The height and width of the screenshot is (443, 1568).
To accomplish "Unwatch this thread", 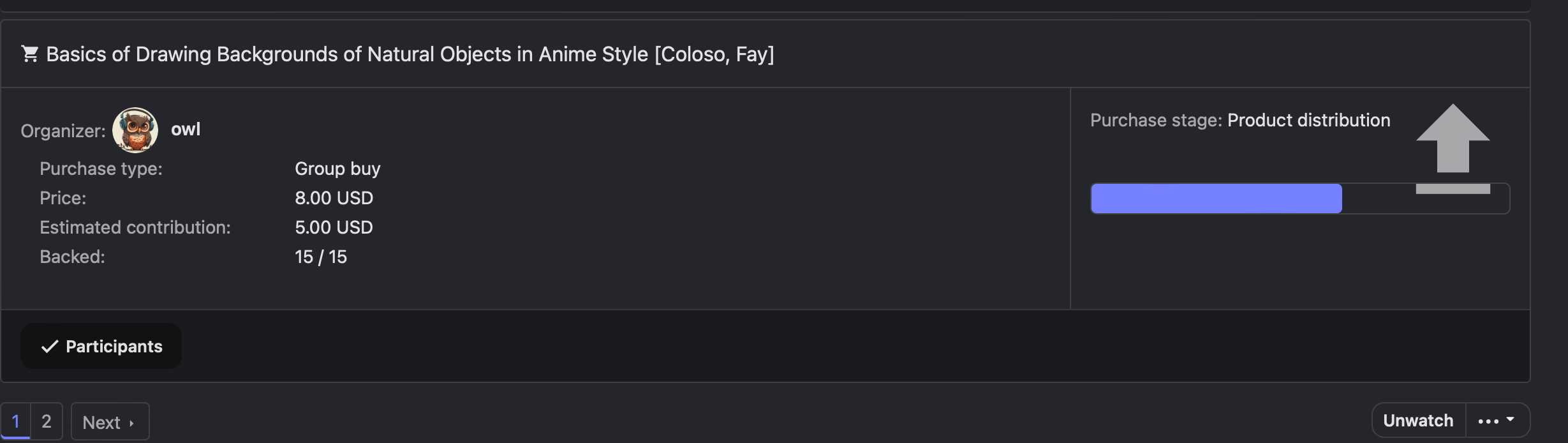I will pos(1418,421).
